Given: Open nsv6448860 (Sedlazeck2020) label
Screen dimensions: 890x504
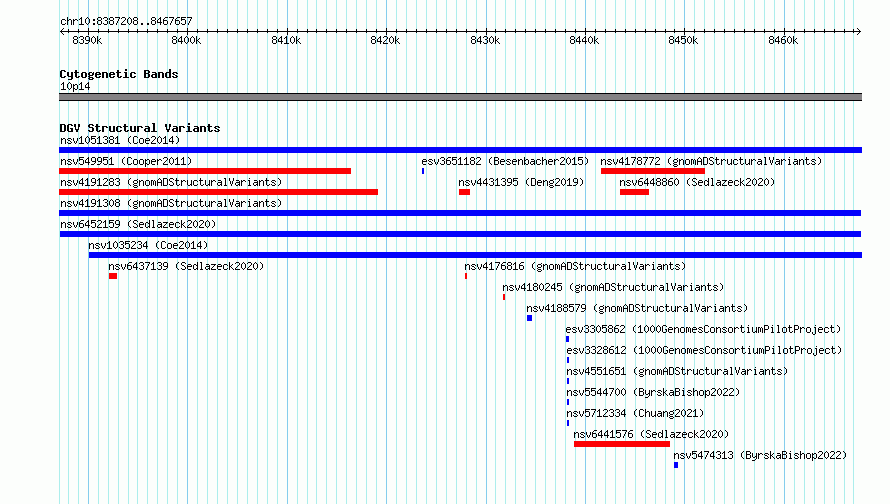Looking at the screenshot, I should tap(697, 182).
